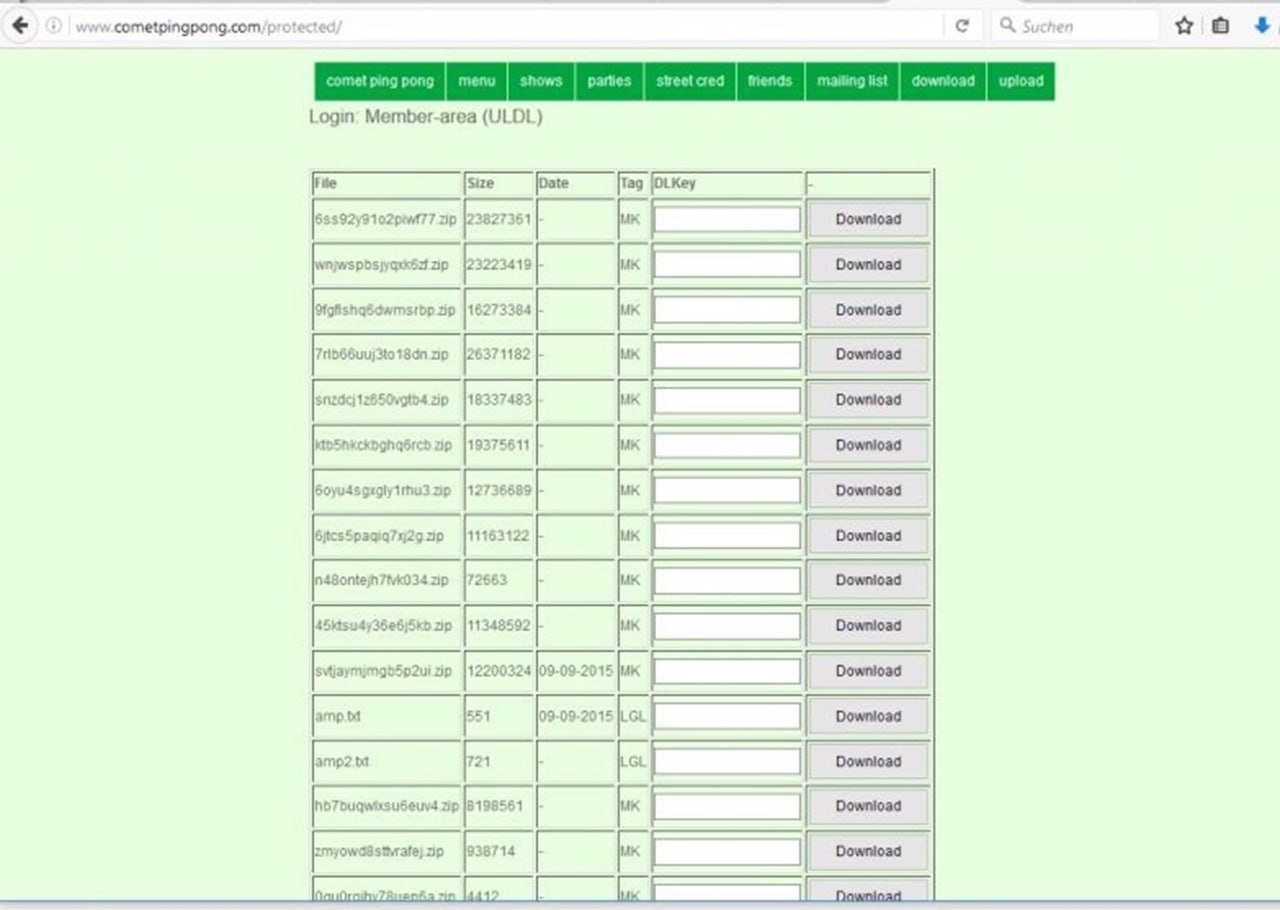The image size is (1280, 910).
Task: Click the site information icon in address bar
Action: click(53, 26)
